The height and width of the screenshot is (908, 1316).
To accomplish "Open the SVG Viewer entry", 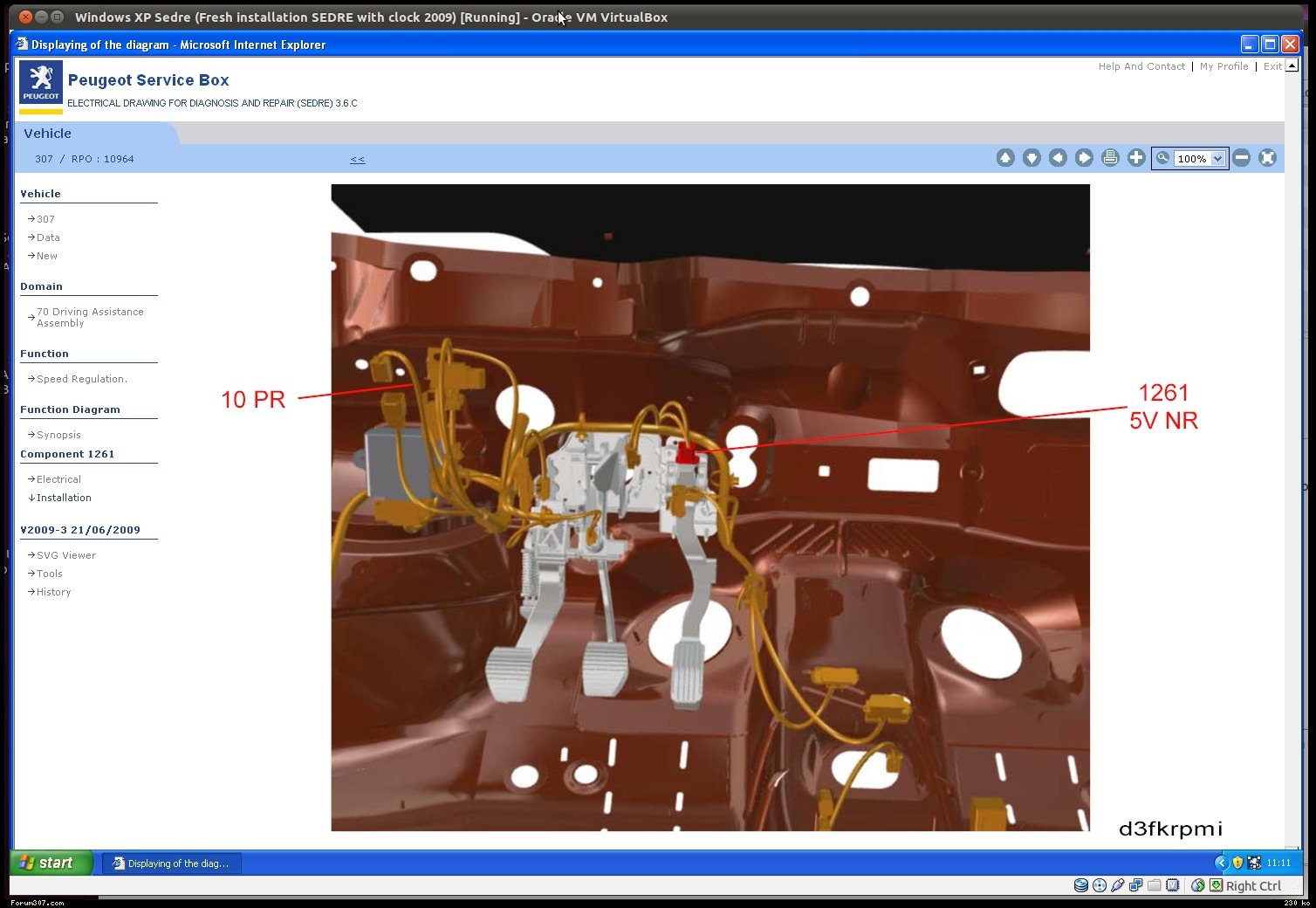I will (x=66, y=555).
